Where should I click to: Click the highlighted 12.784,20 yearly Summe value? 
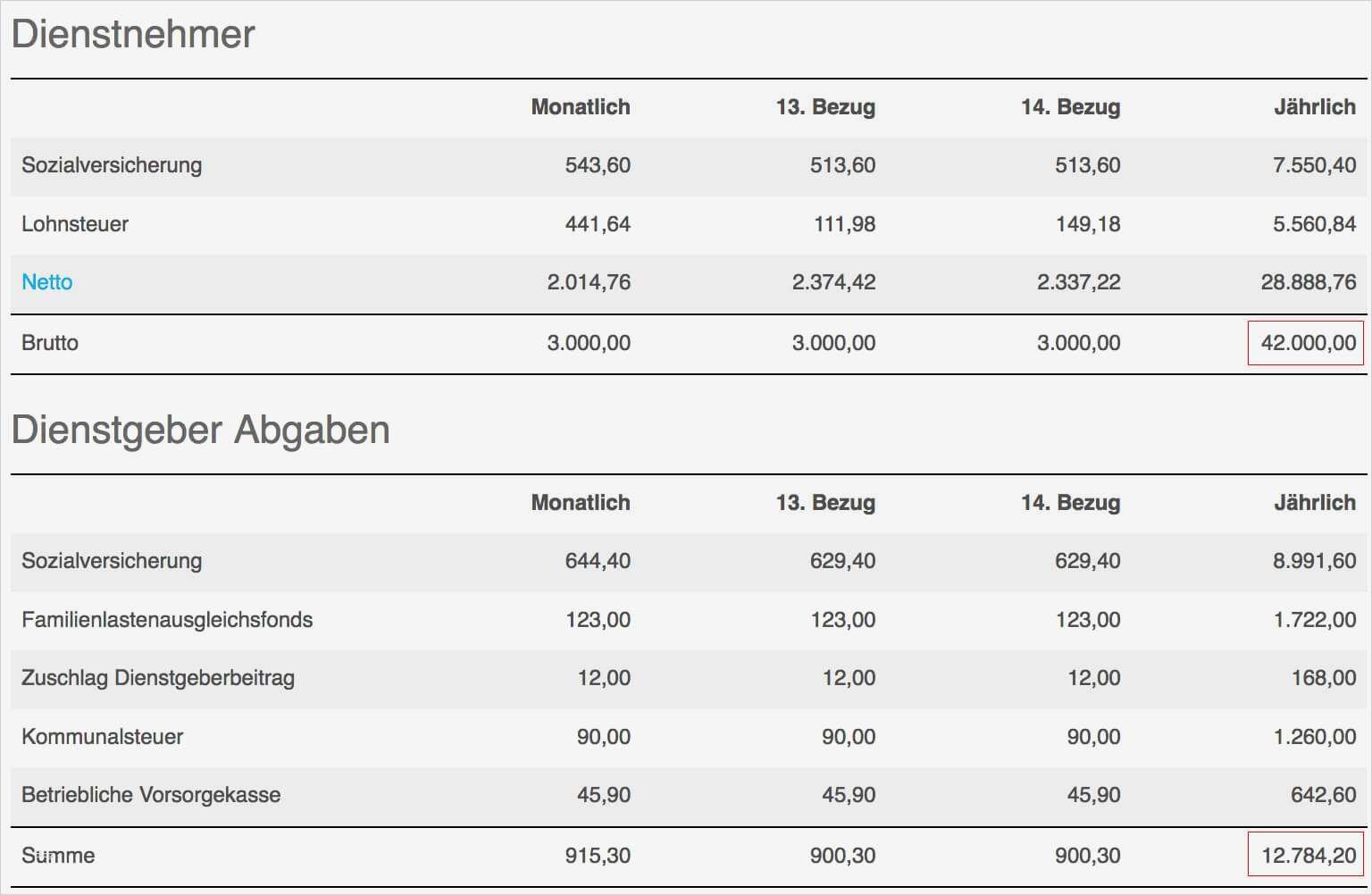click(1308, 856)
